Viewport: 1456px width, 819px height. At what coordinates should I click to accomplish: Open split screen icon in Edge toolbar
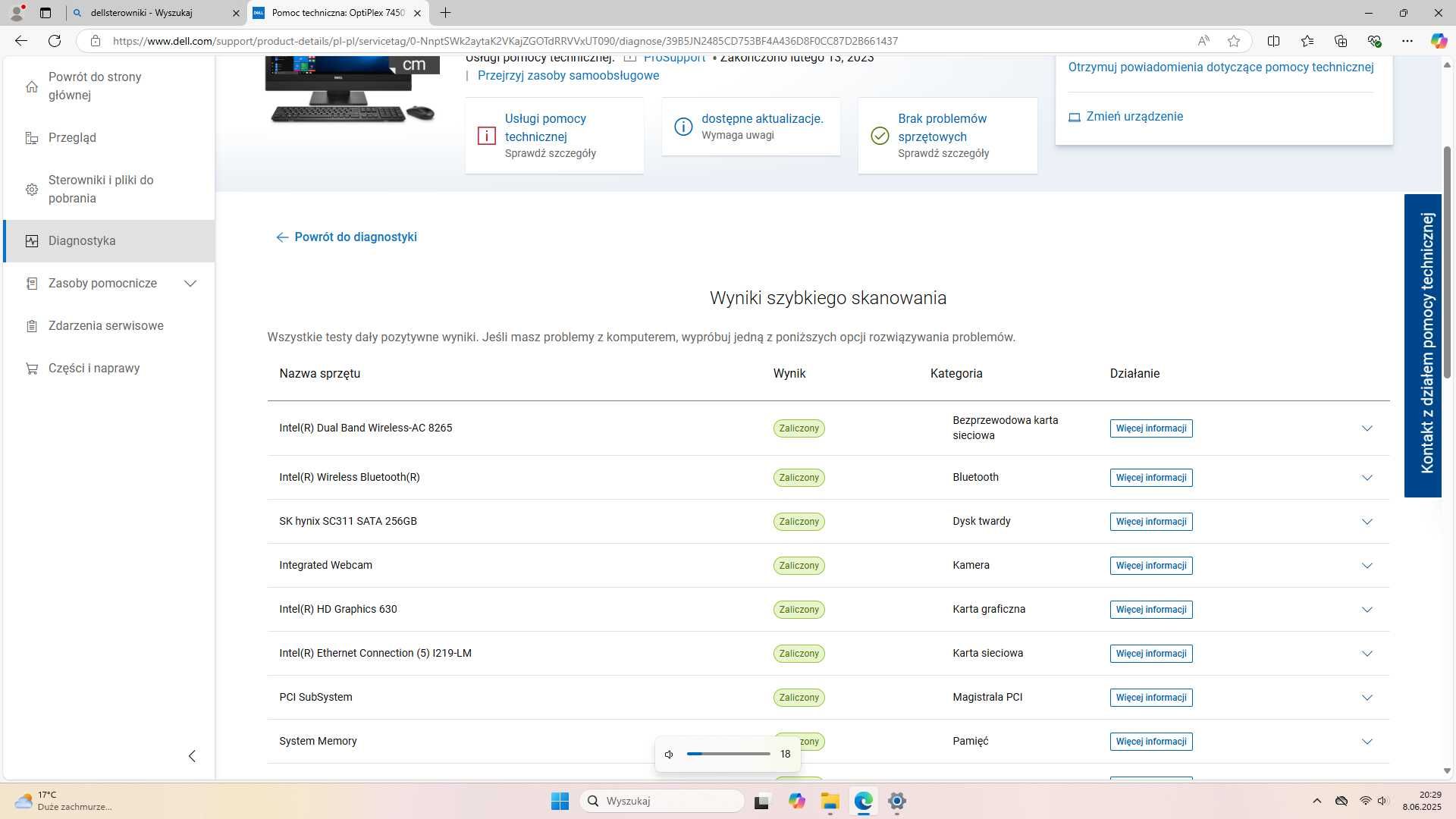1273,41
